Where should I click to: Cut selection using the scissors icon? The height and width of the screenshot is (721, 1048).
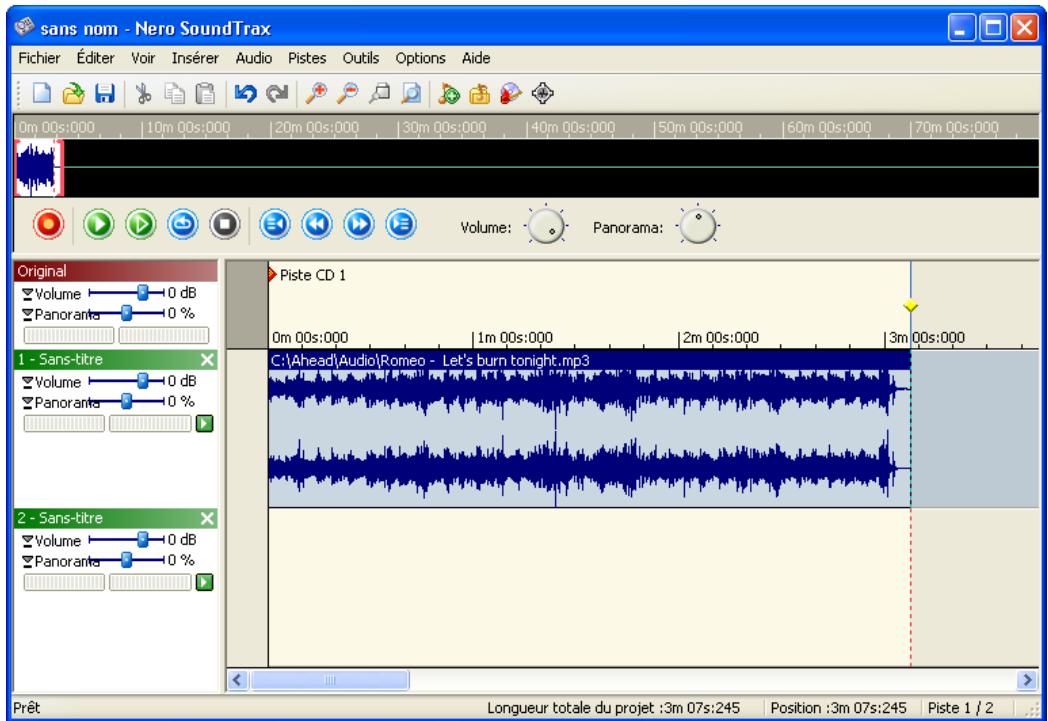pos(142,94)
